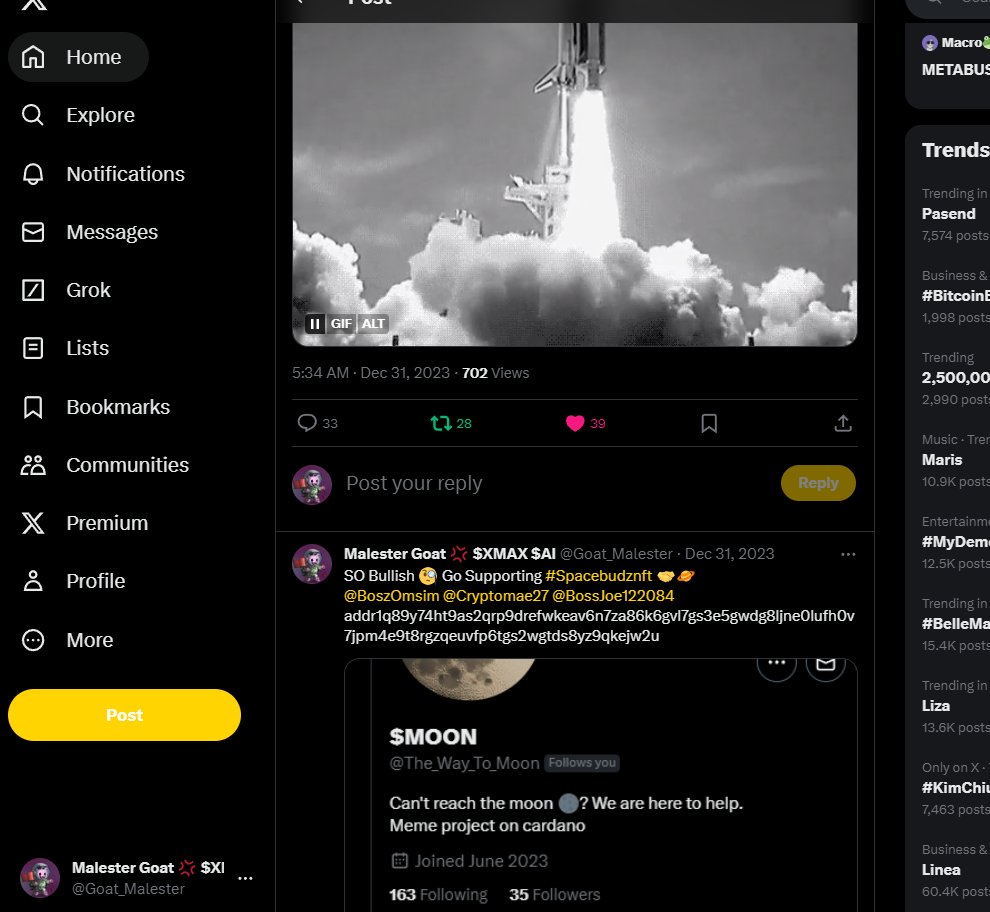Open the 2,500,00 trending topic
The width and height of the screenshot is (990, 912).
(956, 378)
